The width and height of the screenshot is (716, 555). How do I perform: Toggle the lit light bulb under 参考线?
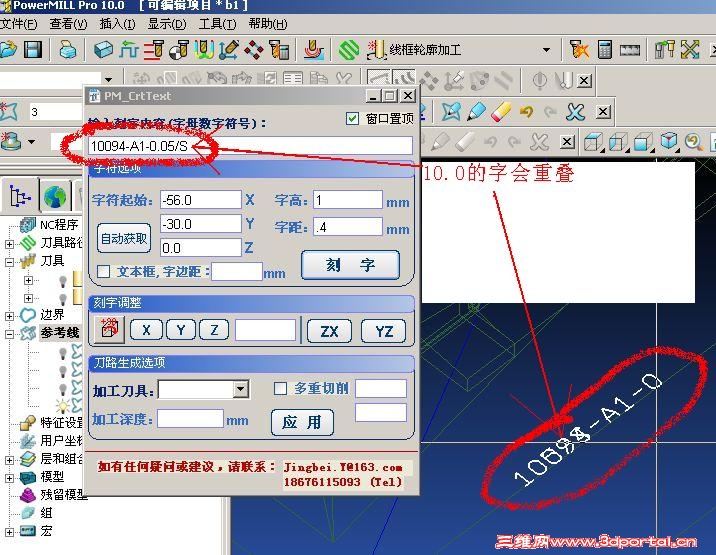pos(63,406)
